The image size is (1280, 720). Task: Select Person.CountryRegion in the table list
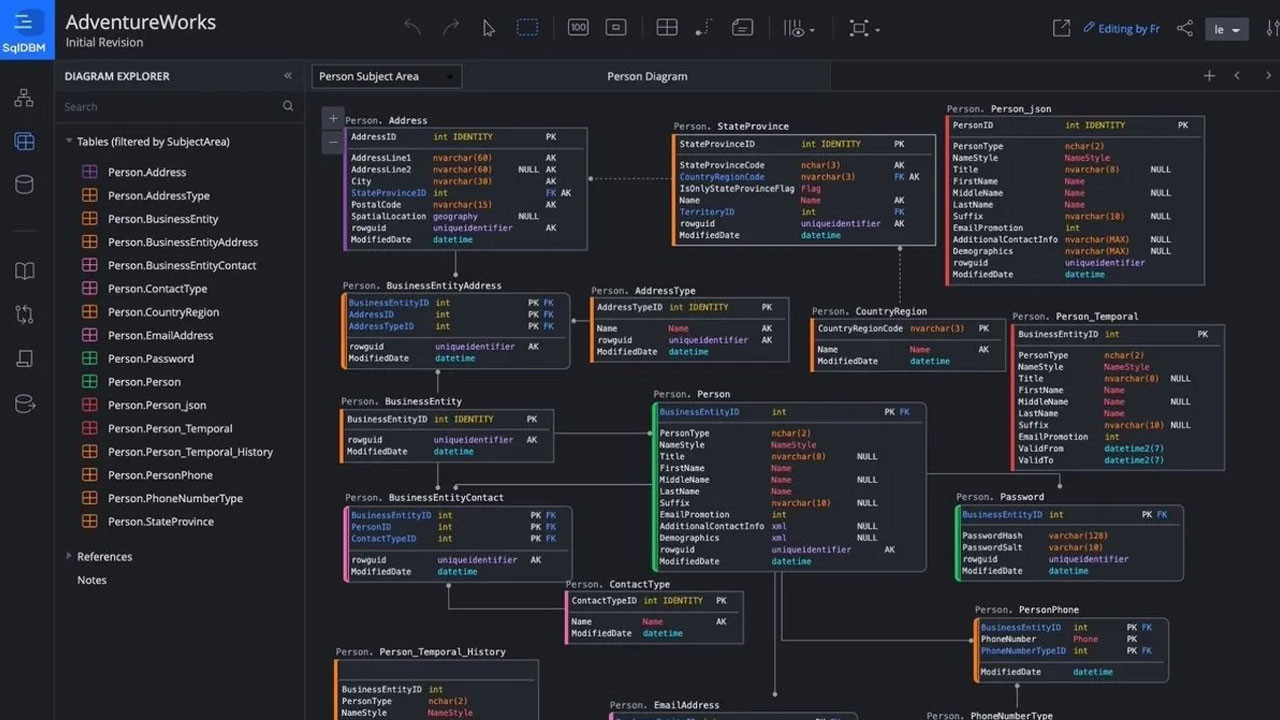coord(164,312)
